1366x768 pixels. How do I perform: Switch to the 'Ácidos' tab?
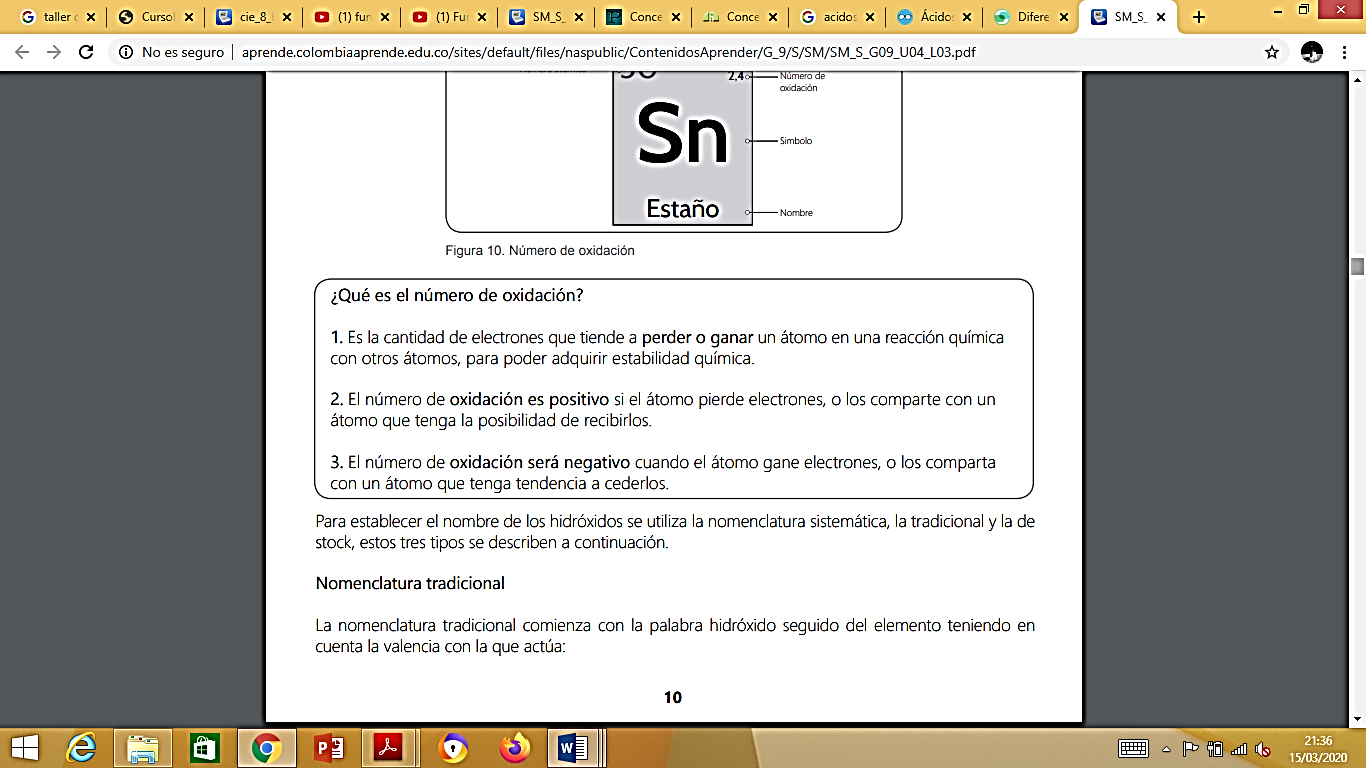click(x=939, y=17)
